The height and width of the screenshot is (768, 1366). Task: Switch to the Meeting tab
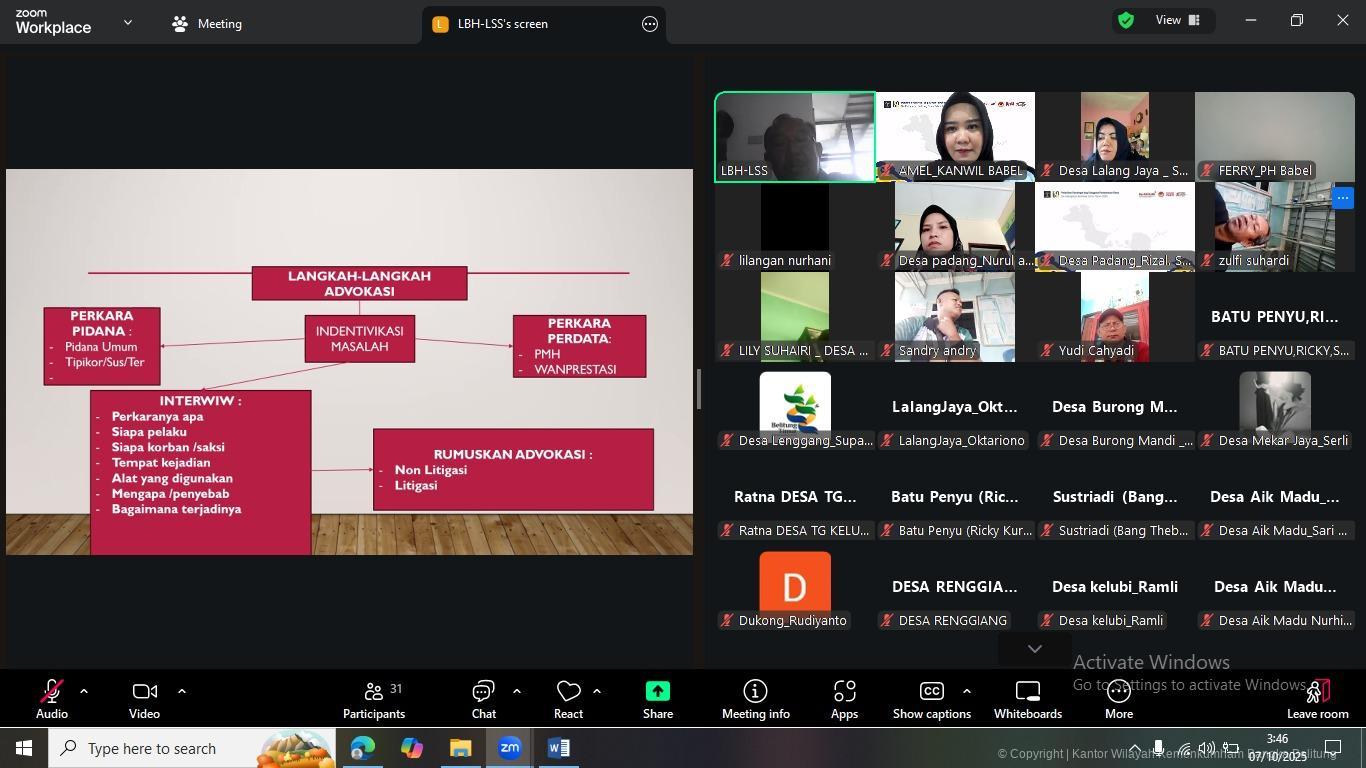tap(207, 24)
